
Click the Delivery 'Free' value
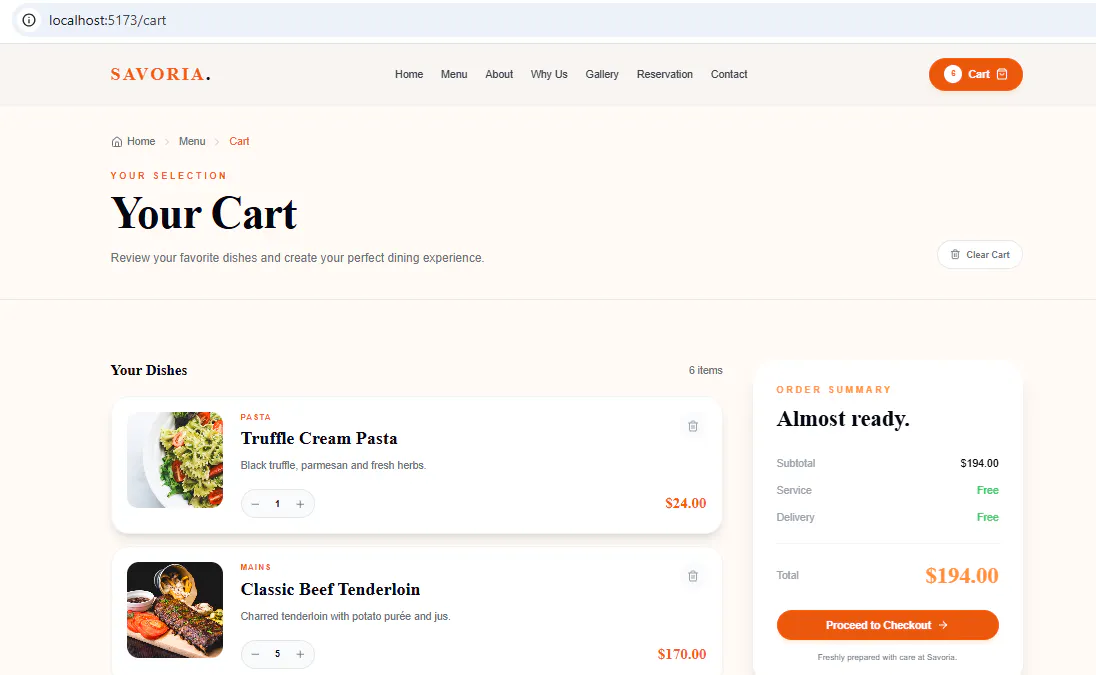[988, 517]
